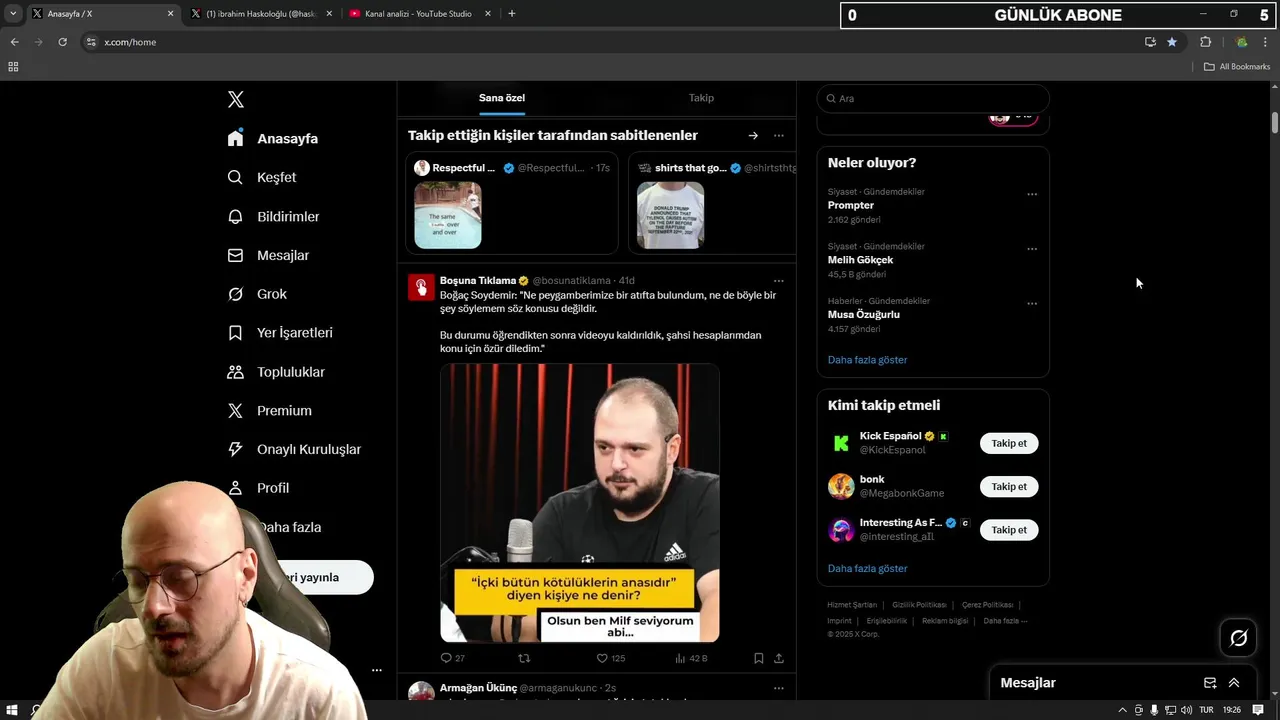Image resolution: width=1280 pixels, height=720 pixels.
Task: Like the Boşuna Tıklama post
Action: pos(602,658)
